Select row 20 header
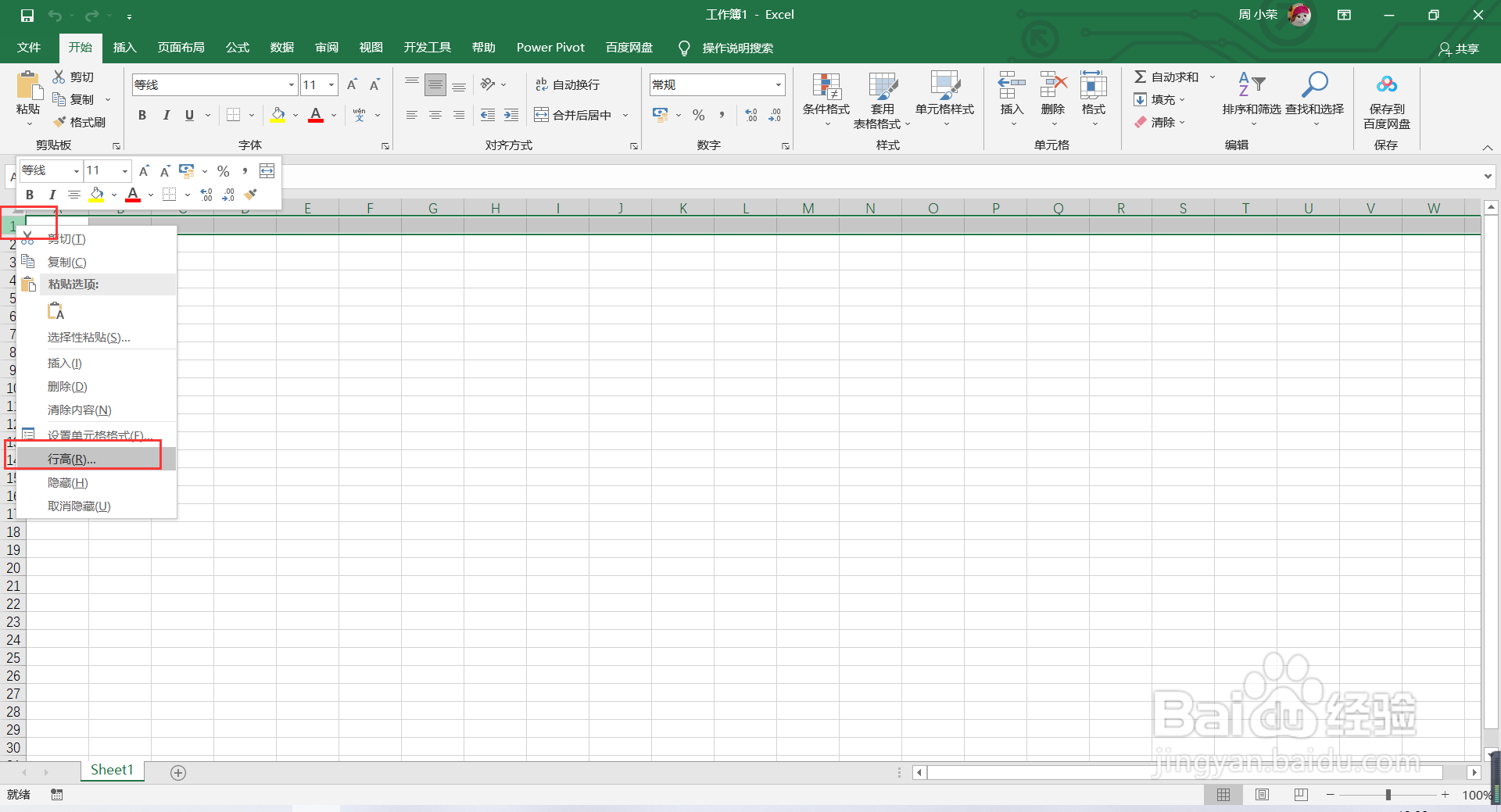Viewport: 1501px width, 812px height. pos(13,568)
